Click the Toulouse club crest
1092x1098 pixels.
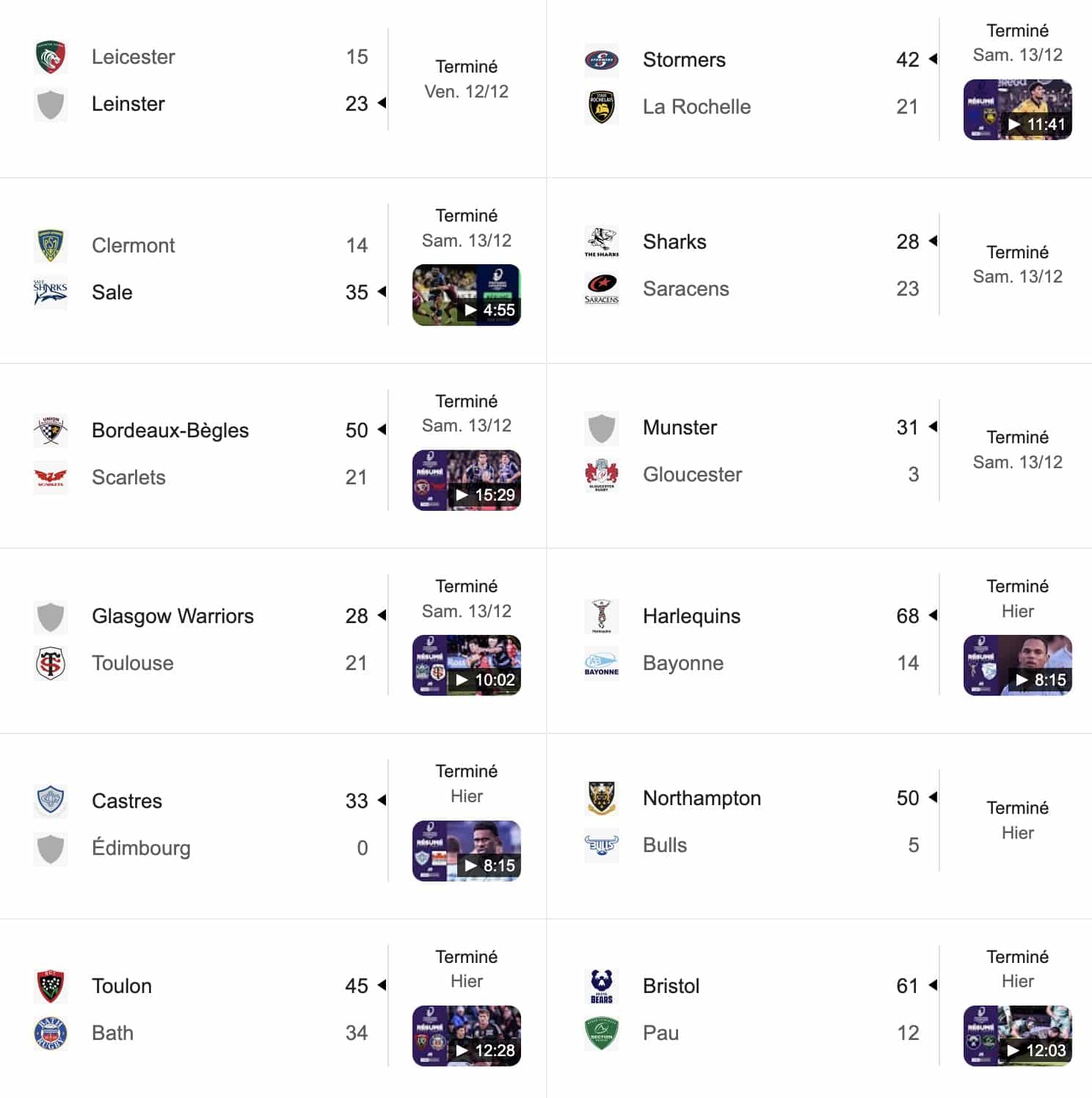[x=51, y=663]
